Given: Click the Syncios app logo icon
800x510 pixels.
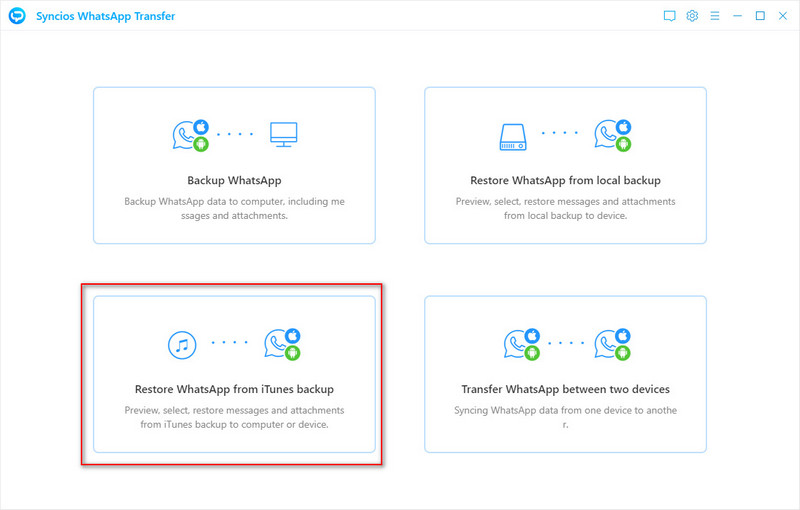Looking at the screenshot, I should (x=17, y=16).
